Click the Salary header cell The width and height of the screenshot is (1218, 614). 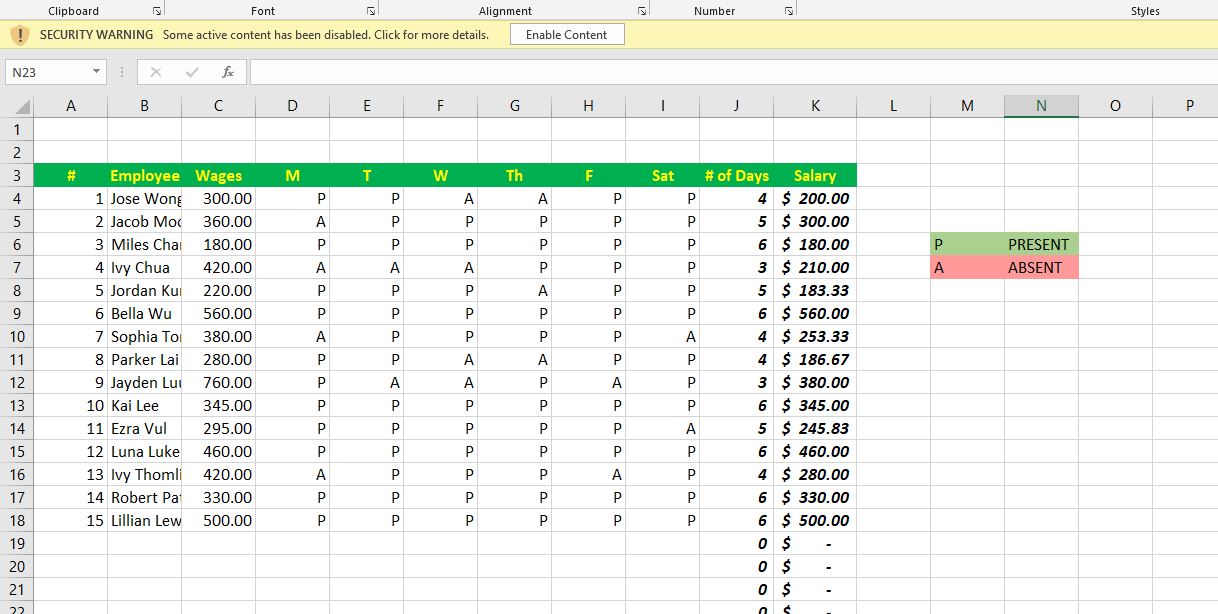[x=815, y=176]
